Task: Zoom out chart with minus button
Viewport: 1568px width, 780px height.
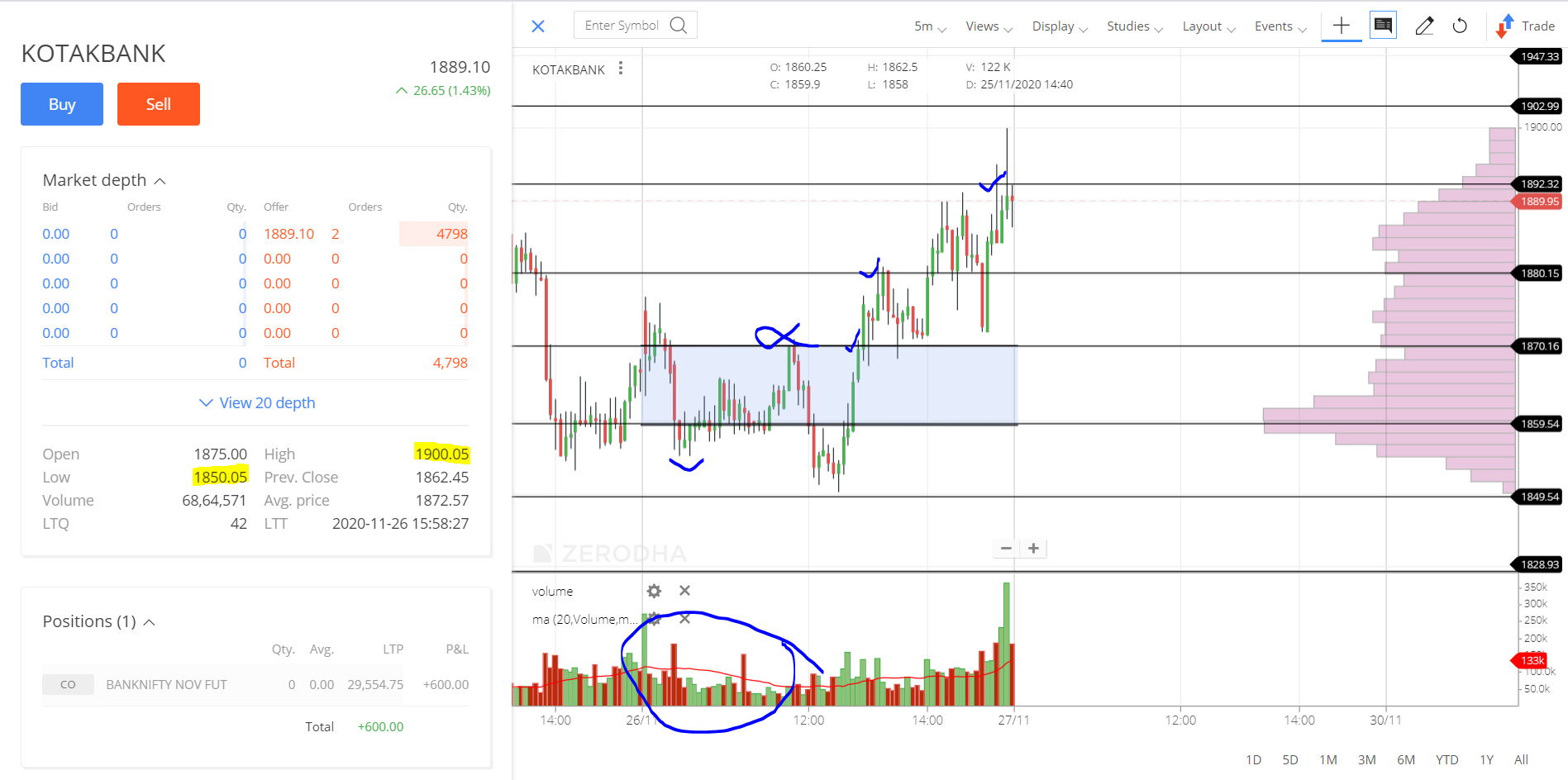Action: (x=1006, y=549)
